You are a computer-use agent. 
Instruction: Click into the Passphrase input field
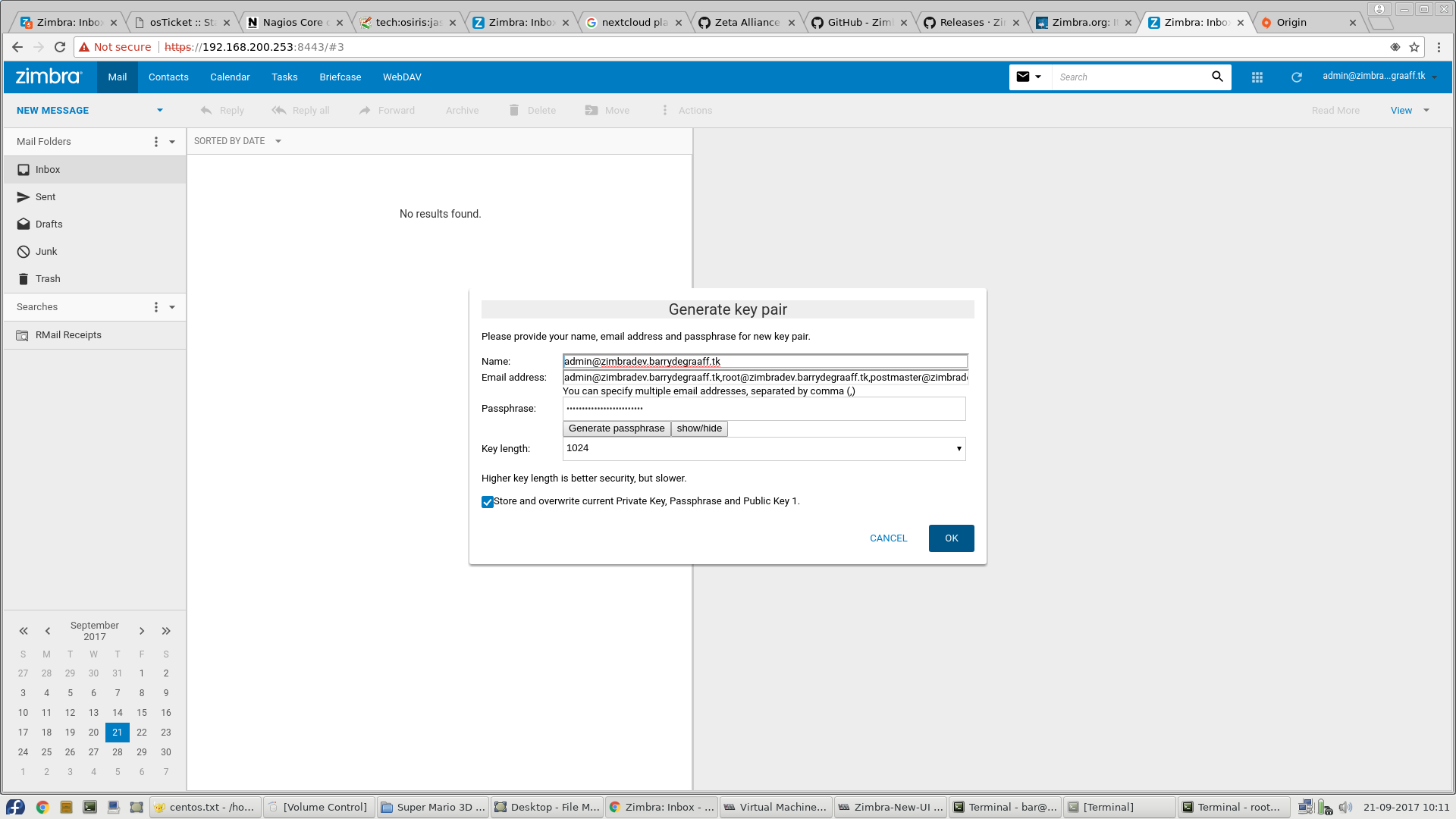pos(764,409)
